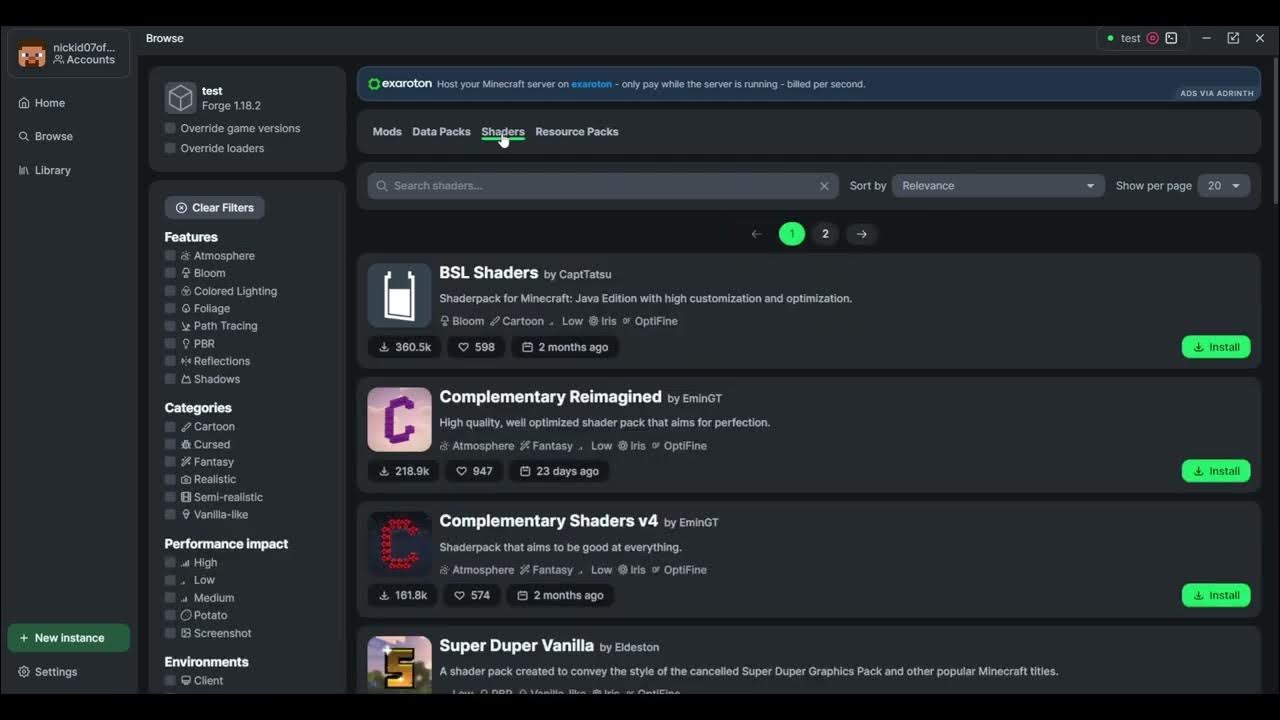
Task: Click the stop instance red icon in title bar
Action: click(1152, 38)
